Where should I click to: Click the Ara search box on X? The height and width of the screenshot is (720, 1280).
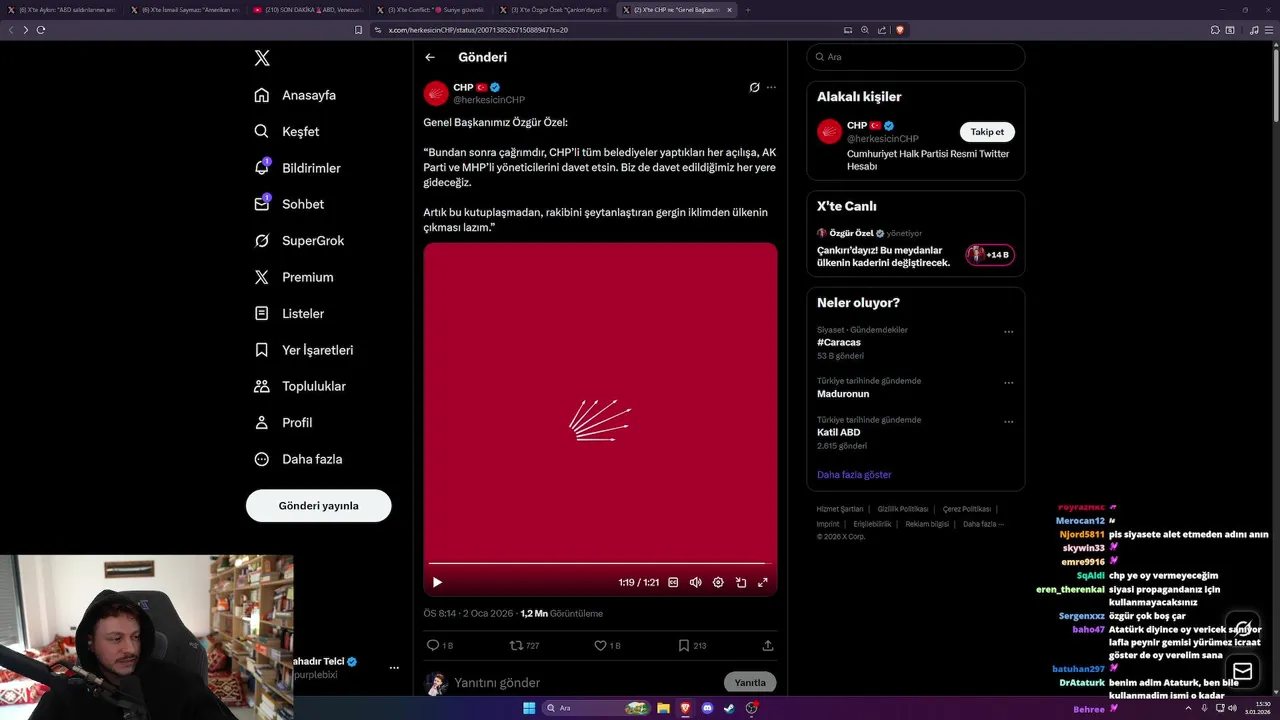[915, 57]
